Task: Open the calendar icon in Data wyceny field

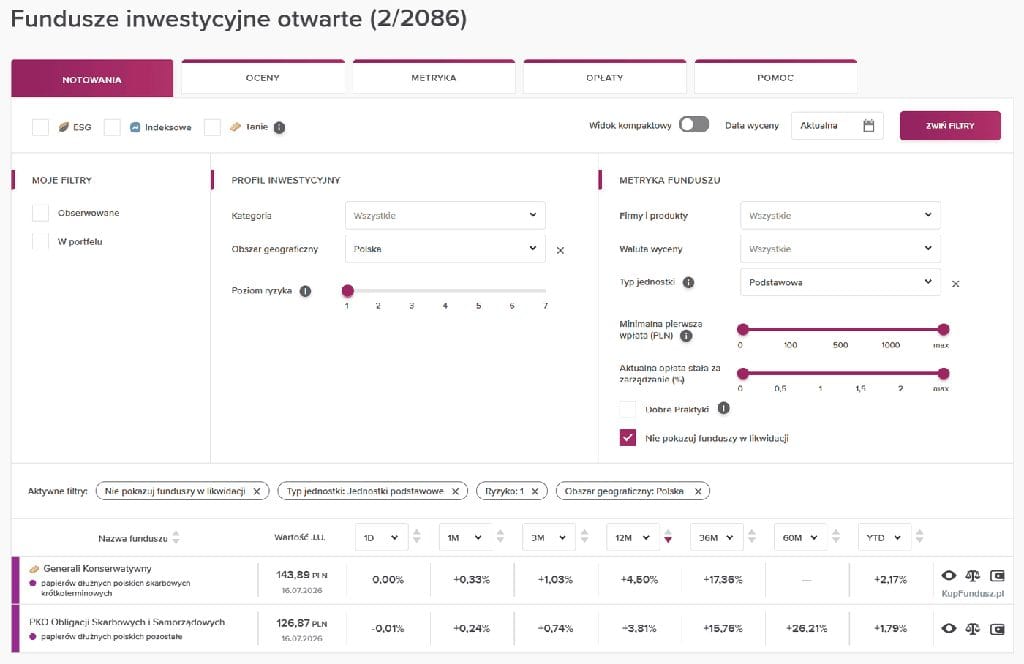Action: [868, 126]
